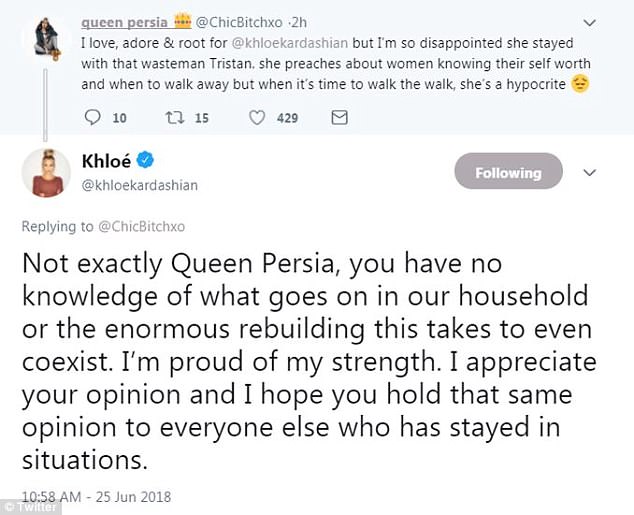Viewport: 634px width, 515px height.
Task: Retweet the queen persia tweet
Action: (177, 118)
